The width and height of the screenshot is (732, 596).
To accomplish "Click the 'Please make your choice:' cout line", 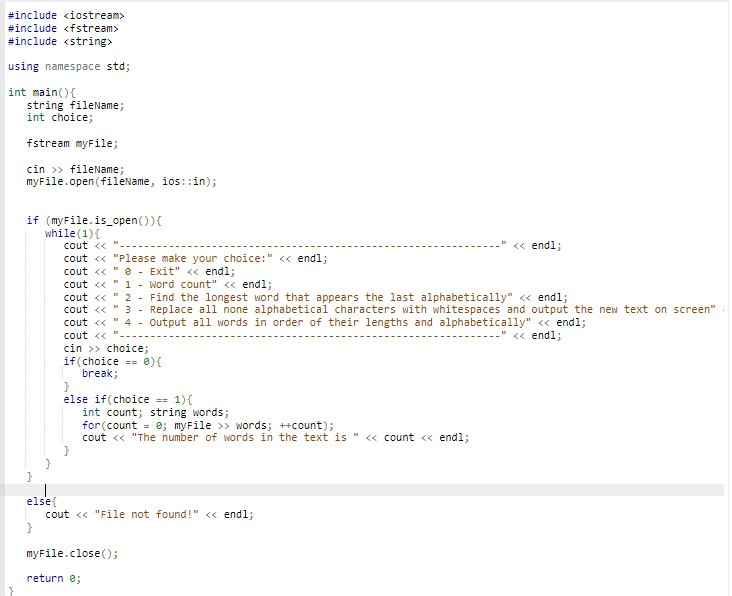I will pos(196,259).
